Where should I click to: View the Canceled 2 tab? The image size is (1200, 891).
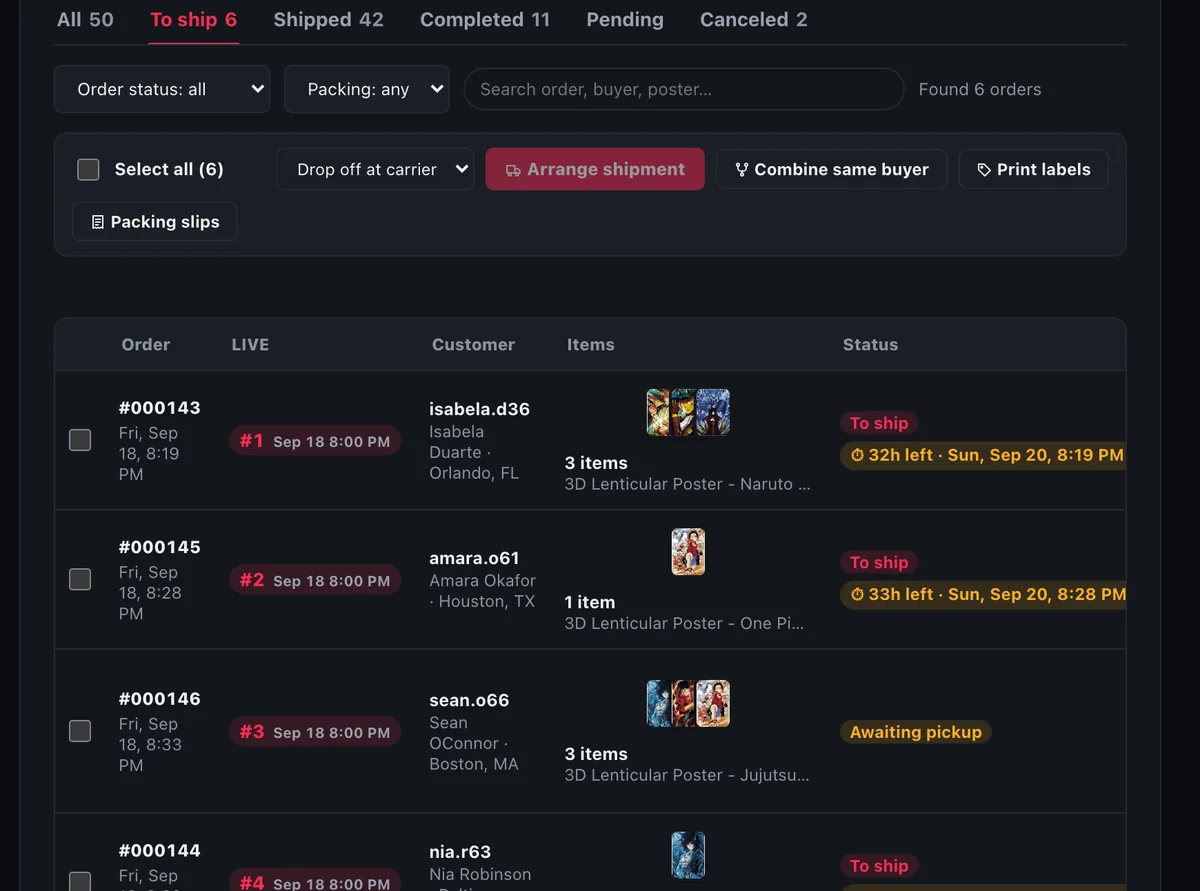coord(754,20)
